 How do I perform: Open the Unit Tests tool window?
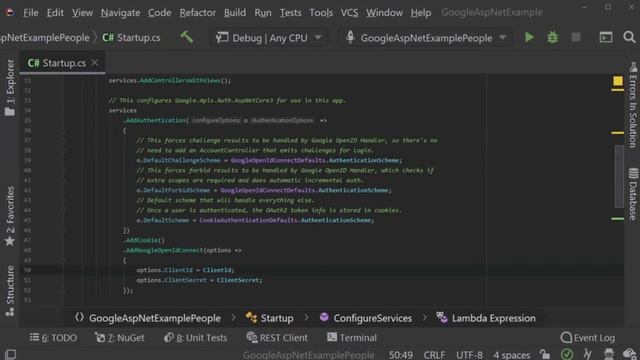[196, 338]
